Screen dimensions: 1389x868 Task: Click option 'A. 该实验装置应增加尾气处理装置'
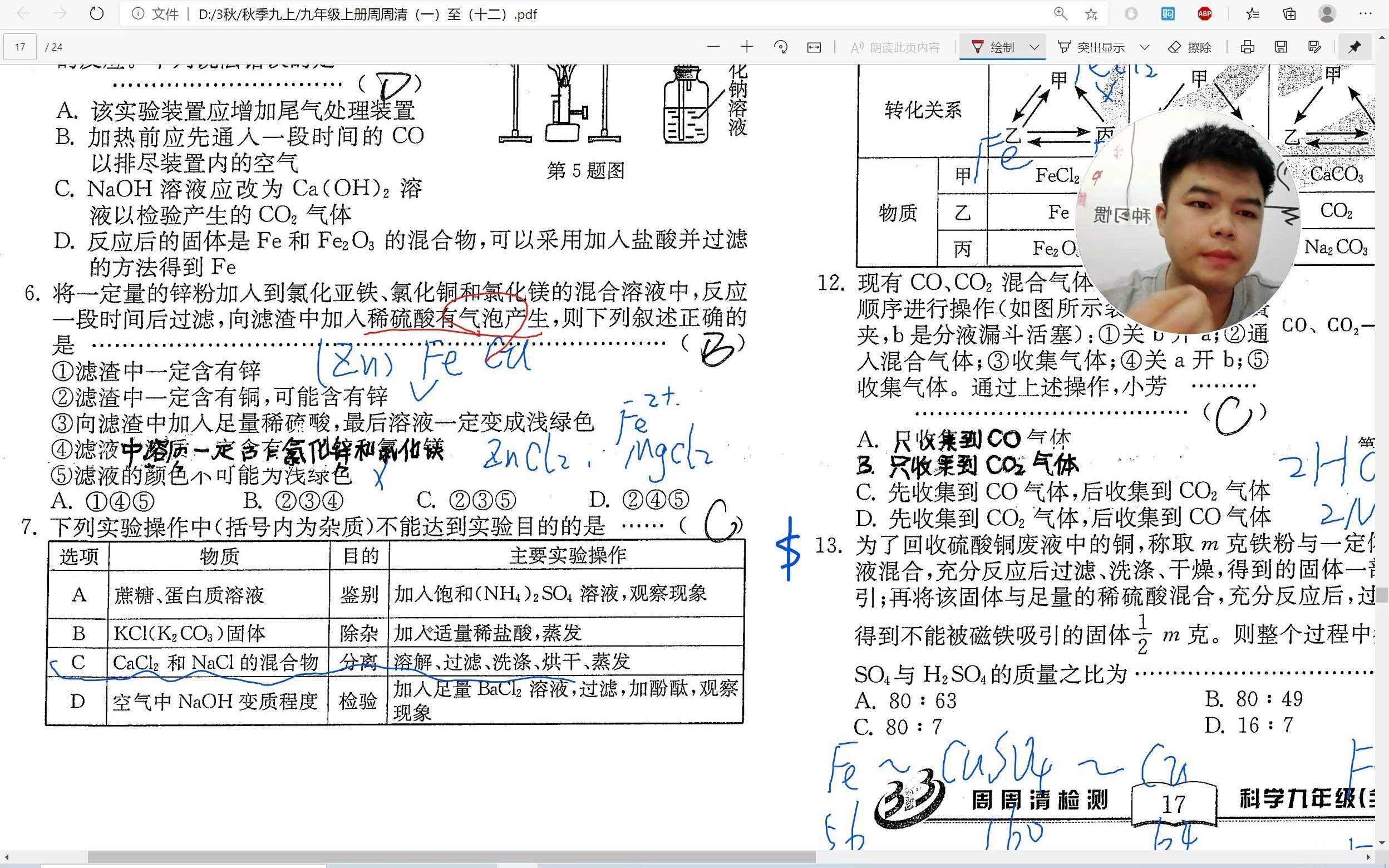235,110
